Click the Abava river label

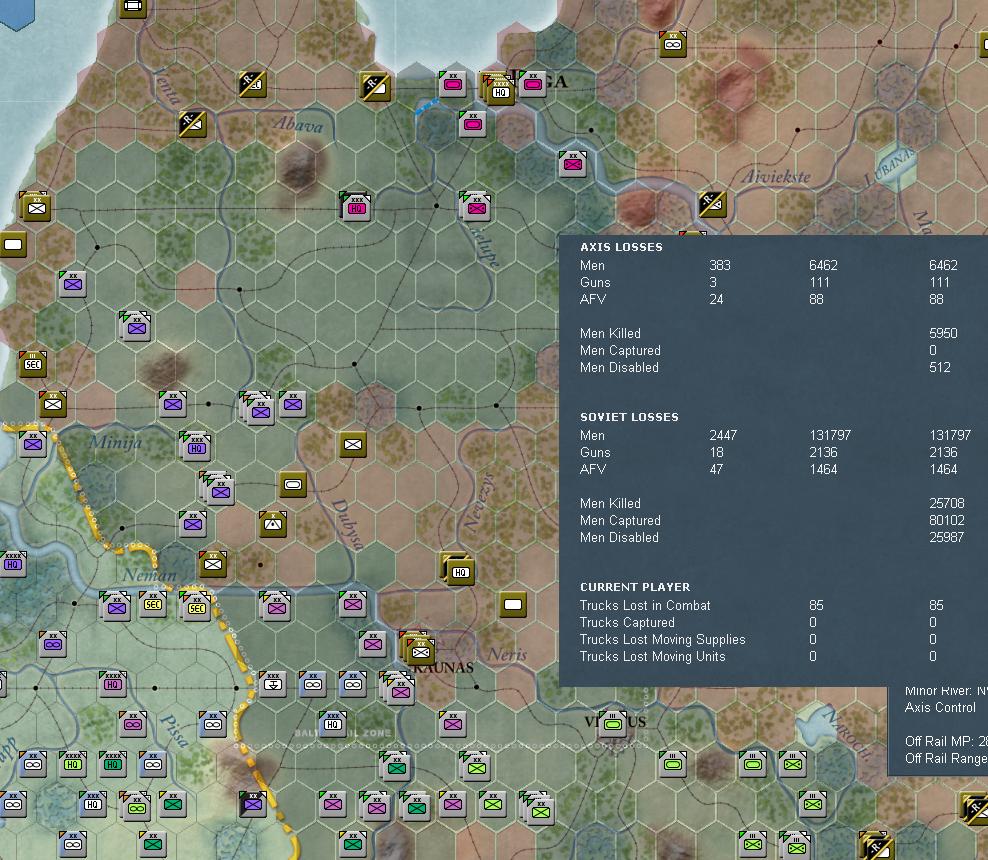click(298, 125)
